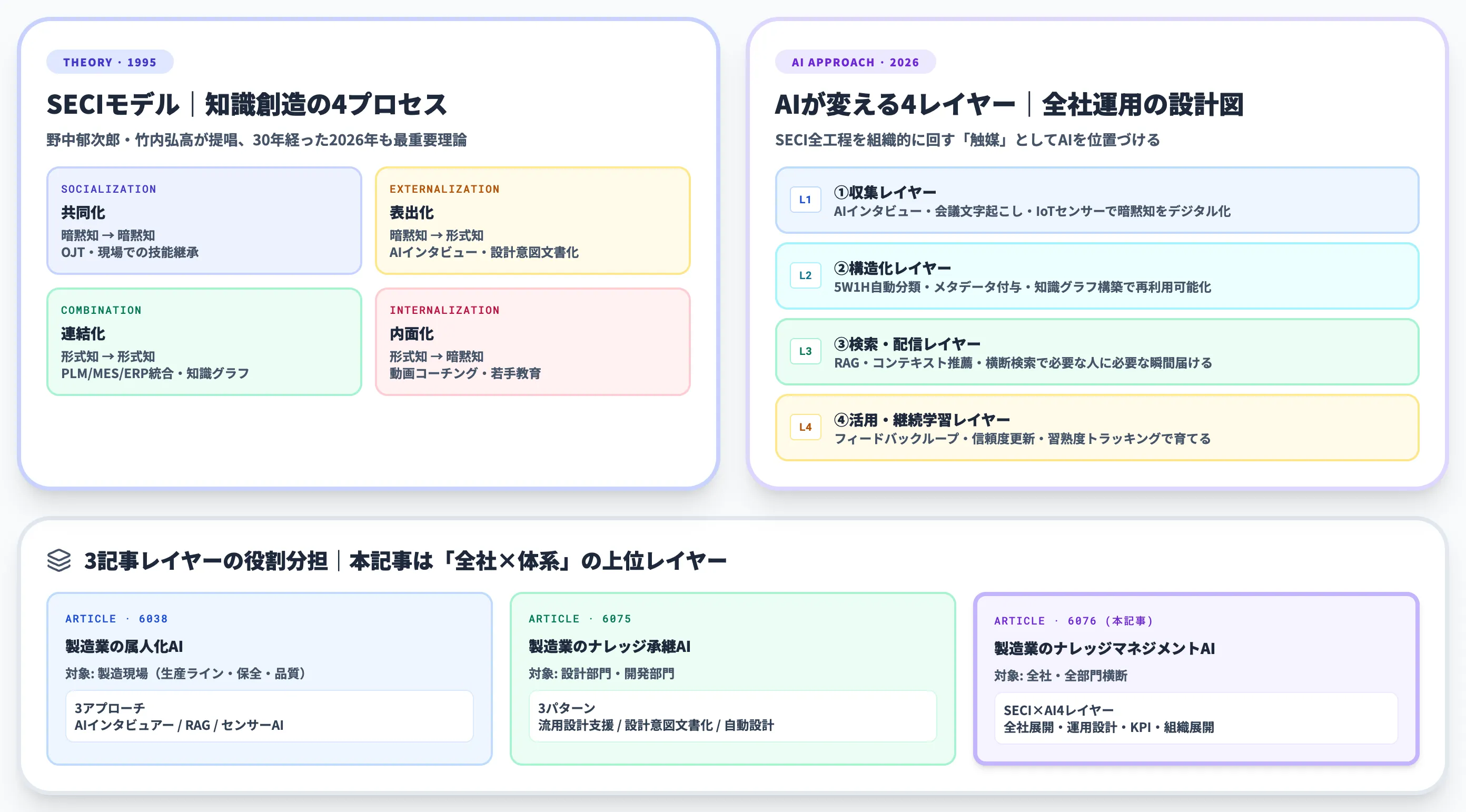
Task: Click 暗黙知 → 形式知 in 表出化 card
Action: [x=437, y=235]
